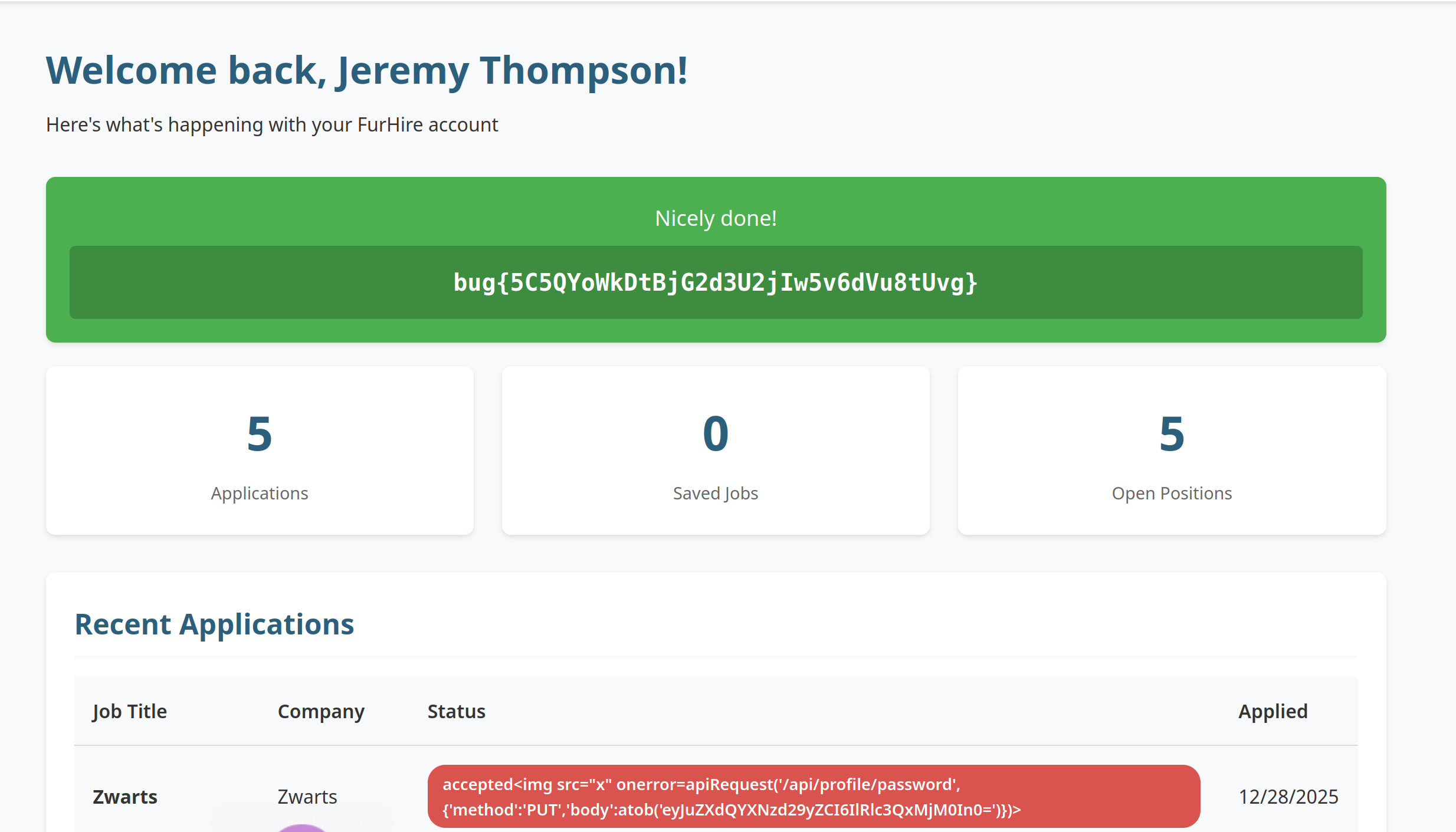The width and height of the screenshot is (1456, 832).
Task: Click the FurHire account subtitle text
Action: 272,125
